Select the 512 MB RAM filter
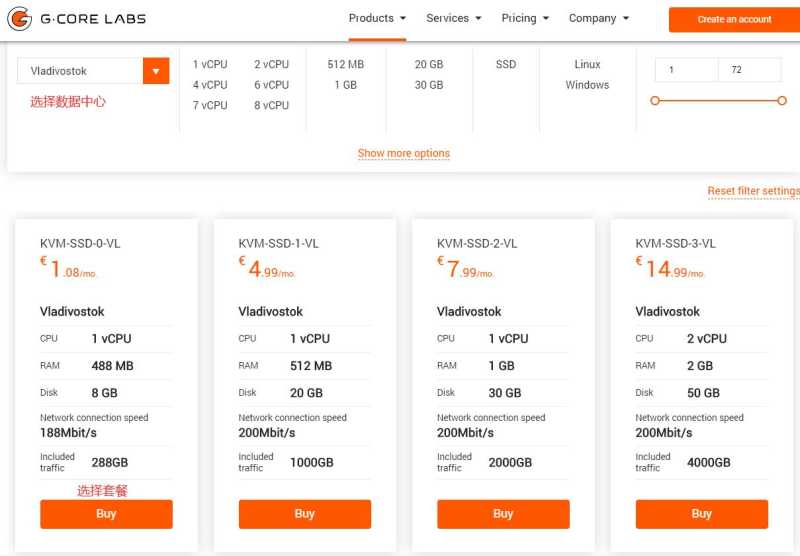The height and width of the screenshot is (556, 800). [x=345, y=64]
